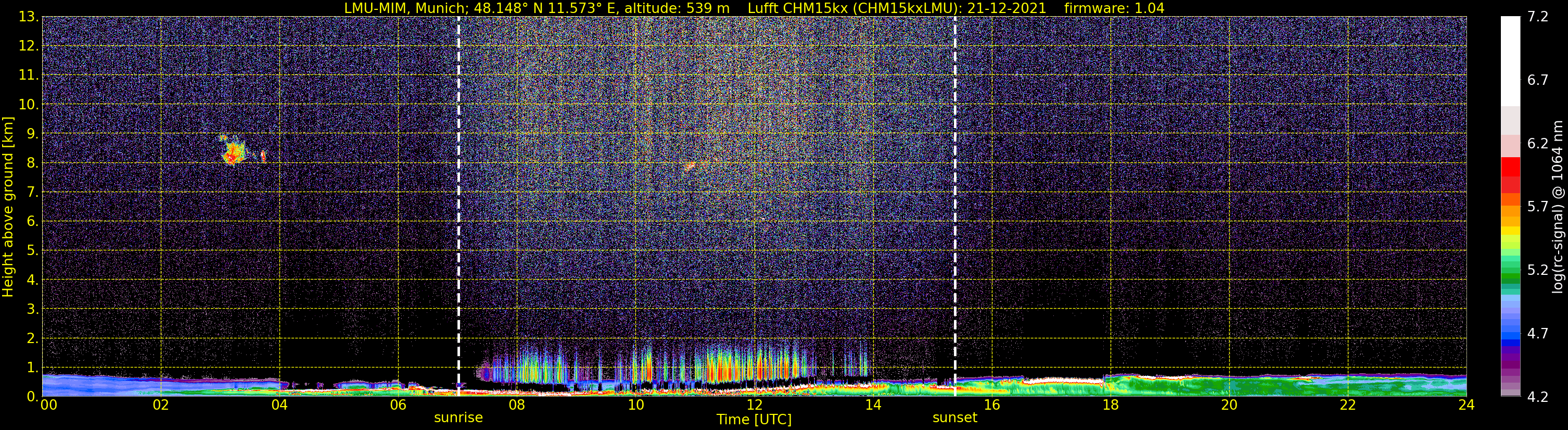Screen dimensions: 1568x430
Task: Click the white cloud-base layer near 17 UTC
Action: pyautogui.click(x=1062, y=381)
